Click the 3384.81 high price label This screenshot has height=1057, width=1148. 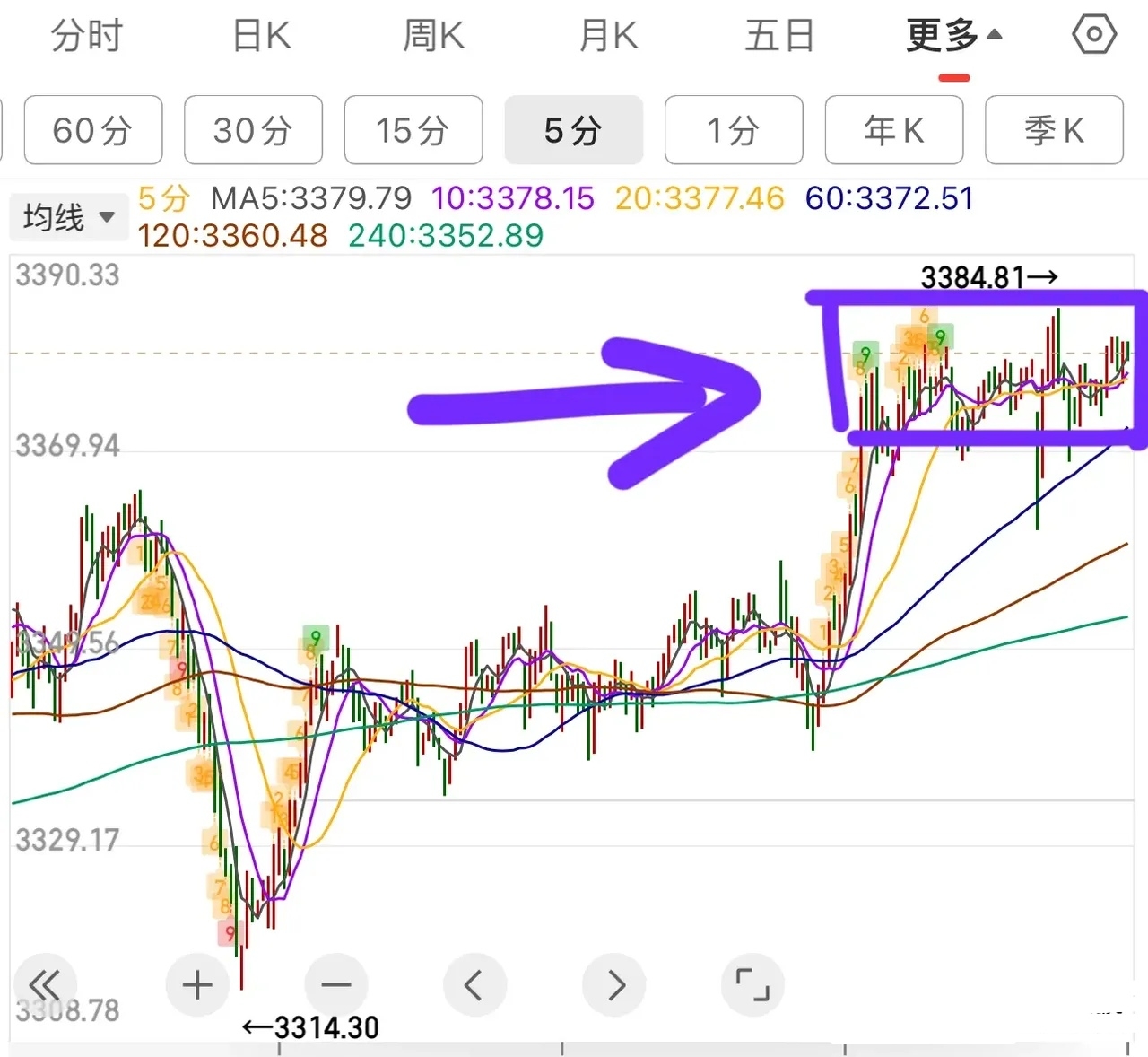click(988, 277)
